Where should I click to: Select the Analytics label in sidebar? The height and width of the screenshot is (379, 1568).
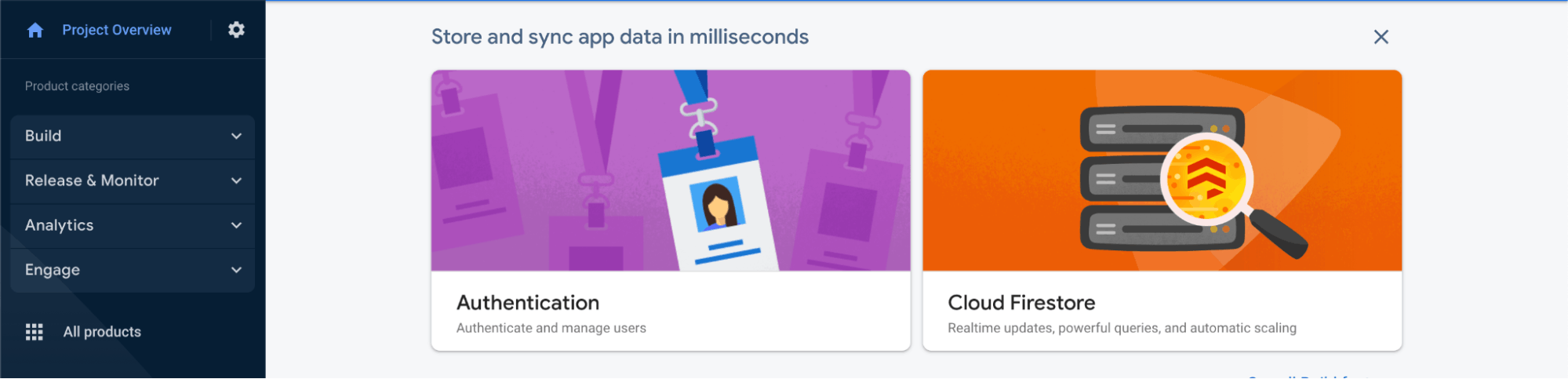coord(59,225)
